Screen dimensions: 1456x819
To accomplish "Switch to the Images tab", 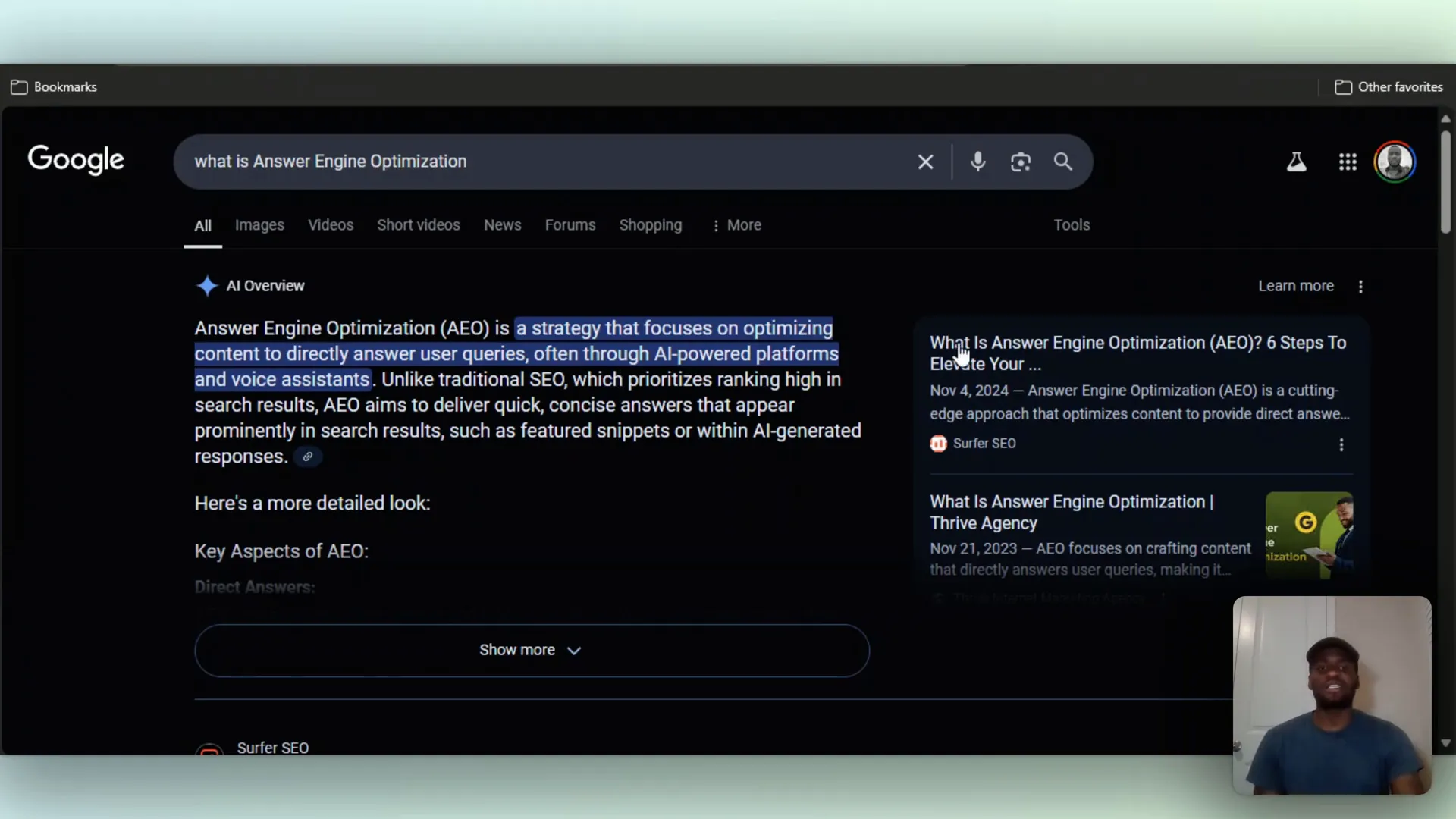I will point(259,225).
